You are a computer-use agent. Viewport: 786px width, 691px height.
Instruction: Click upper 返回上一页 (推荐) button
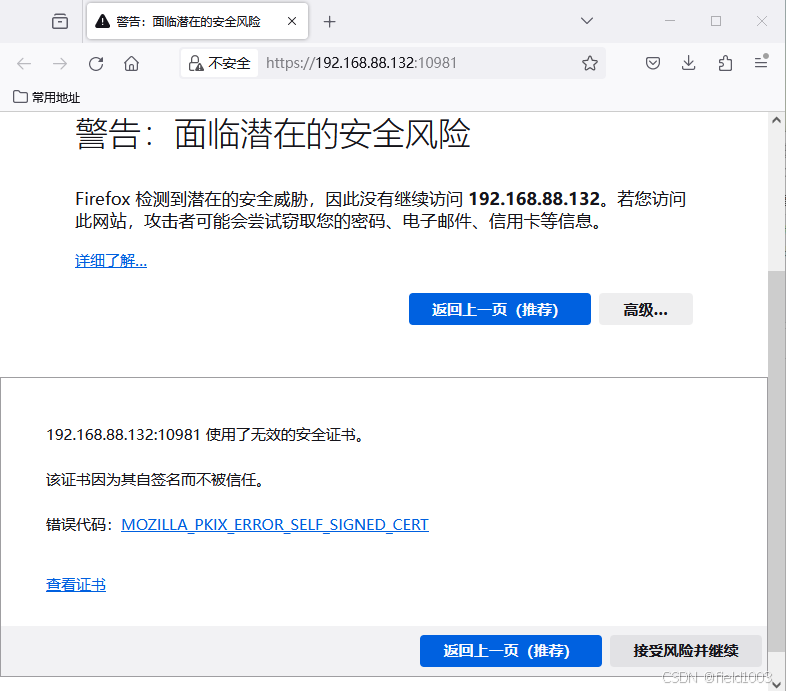pos(500,309)
